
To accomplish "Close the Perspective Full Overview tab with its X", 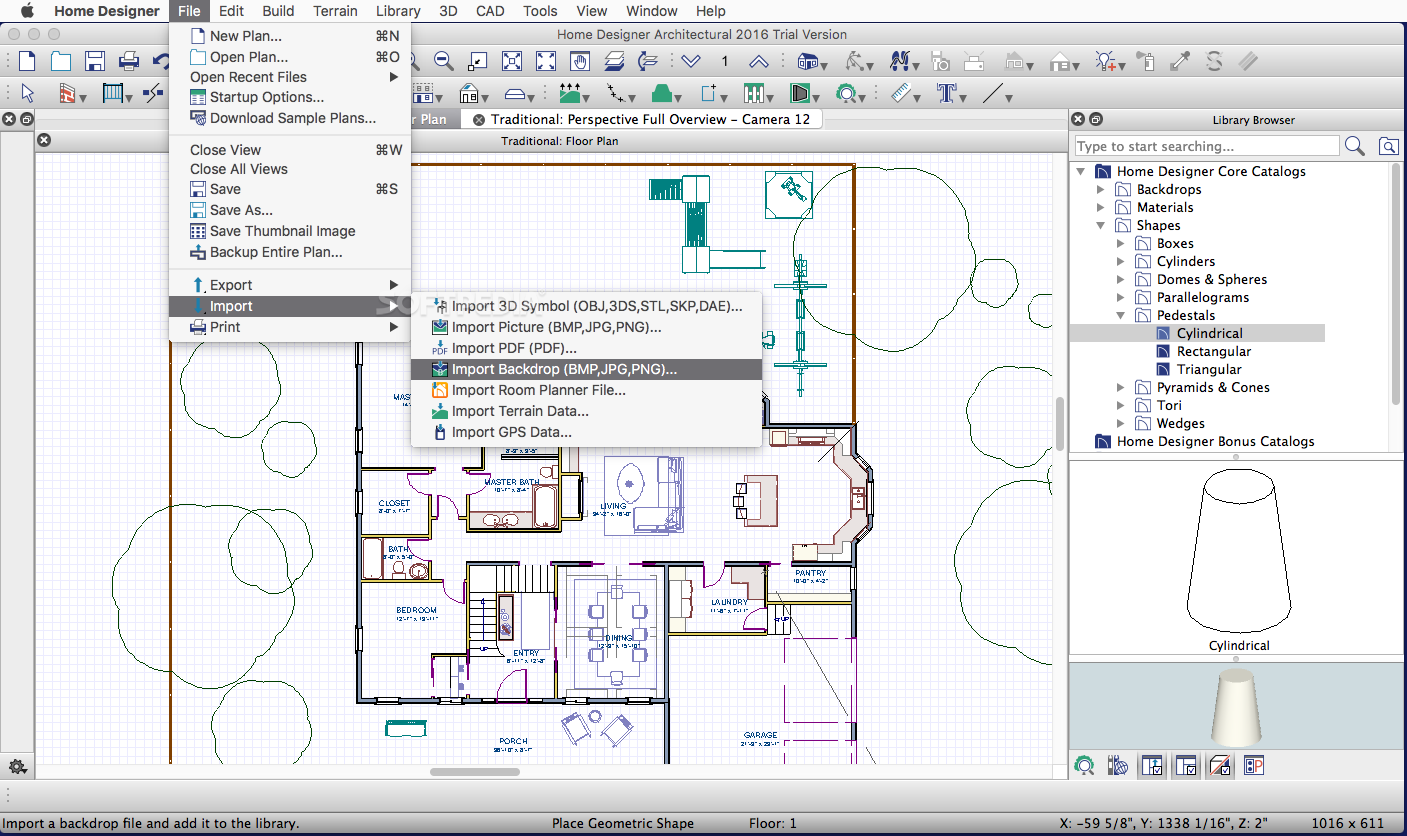I will click(479, 119).
